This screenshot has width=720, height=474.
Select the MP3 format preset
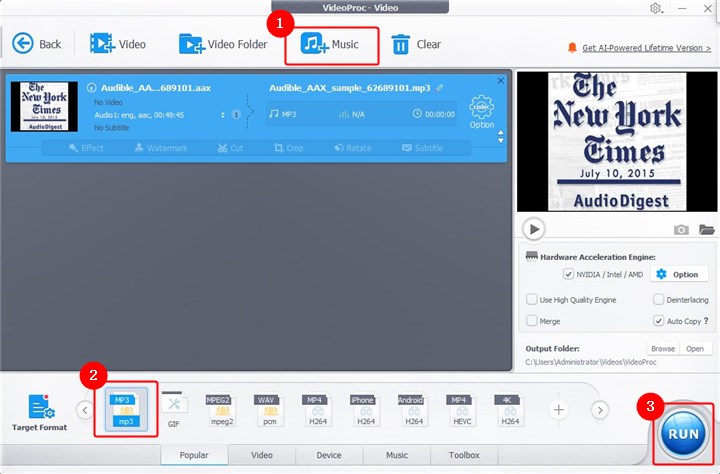pos(126,410)
